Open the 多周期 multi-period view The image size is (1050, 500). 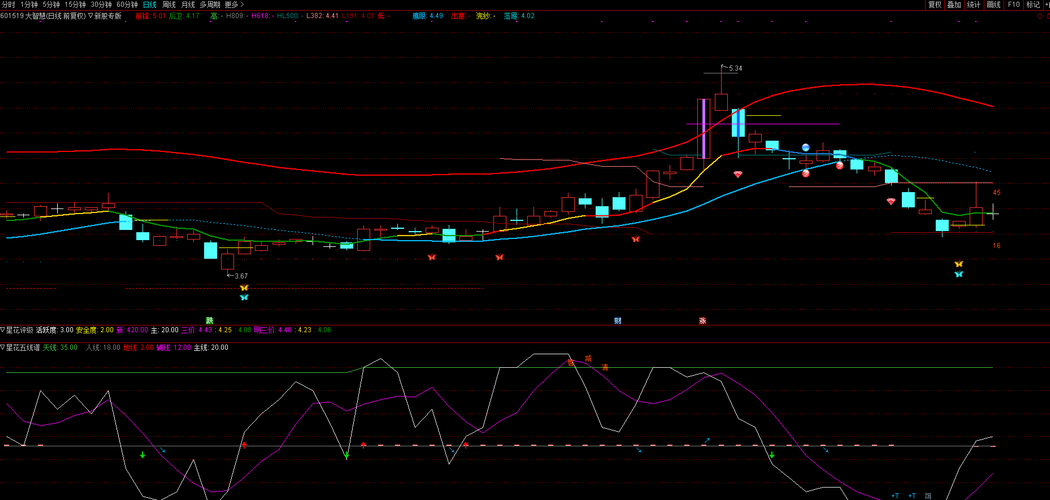210,4
